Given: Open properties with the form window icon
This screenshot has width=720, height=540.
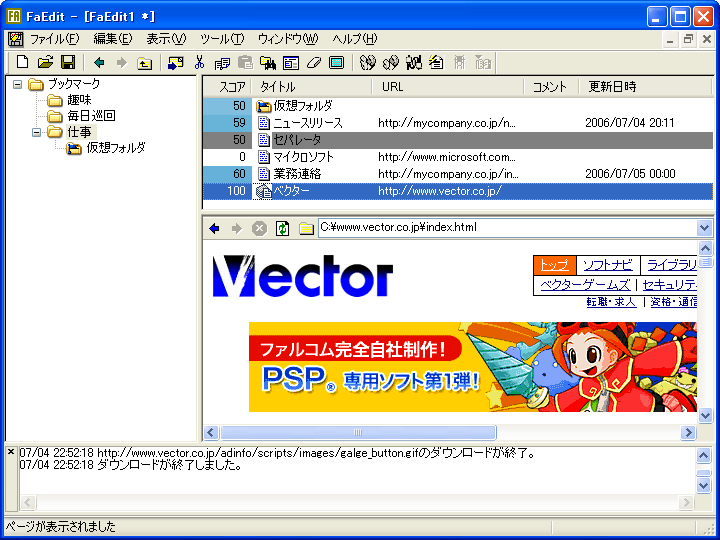Looking at the screenshot, I should [x=291, y=62].
